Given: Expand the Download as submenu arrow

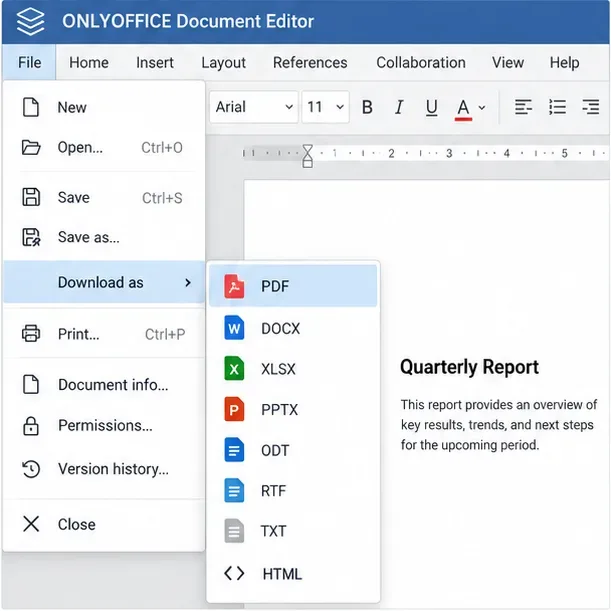Looking at the screenshot, I should coord(188,283).
